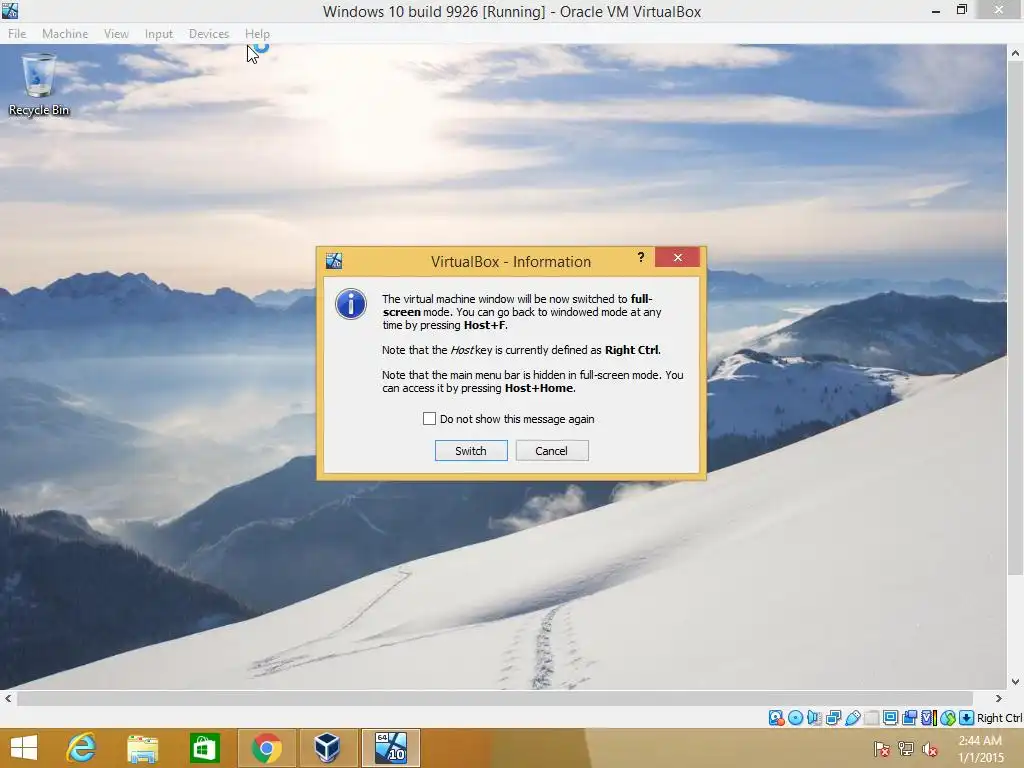
Task: Click the hard disk activity indicator icon
Action: point(776,718)
